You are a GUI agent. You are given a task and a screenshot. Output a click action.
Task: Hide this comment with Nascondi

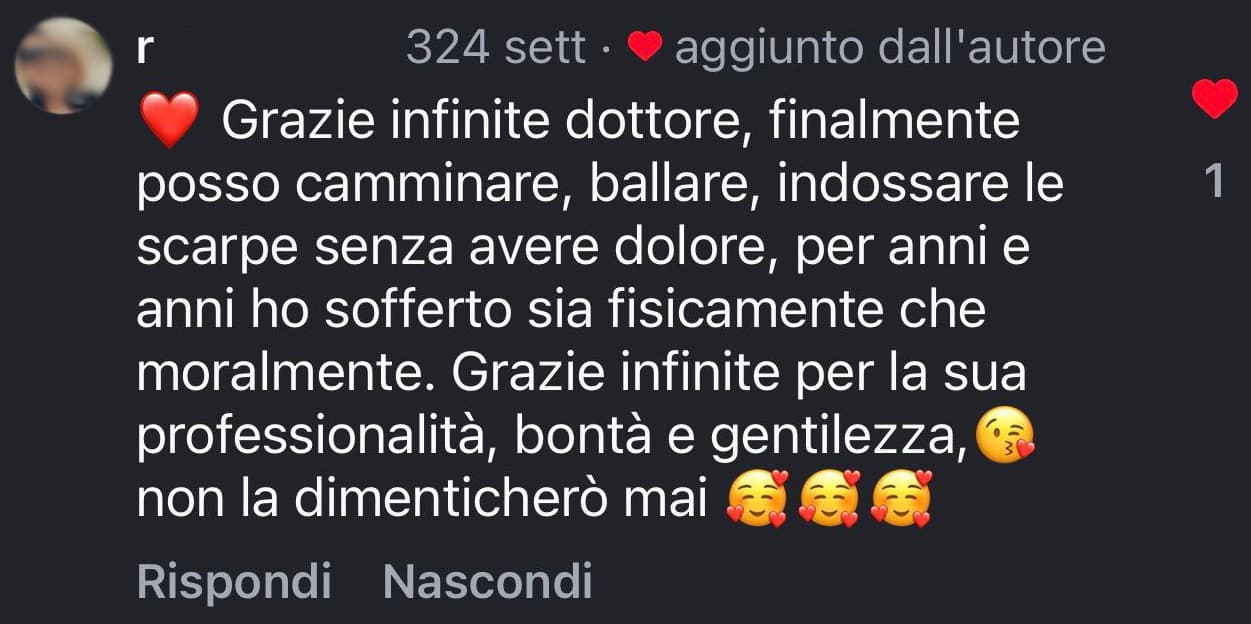tap(487, 581)
